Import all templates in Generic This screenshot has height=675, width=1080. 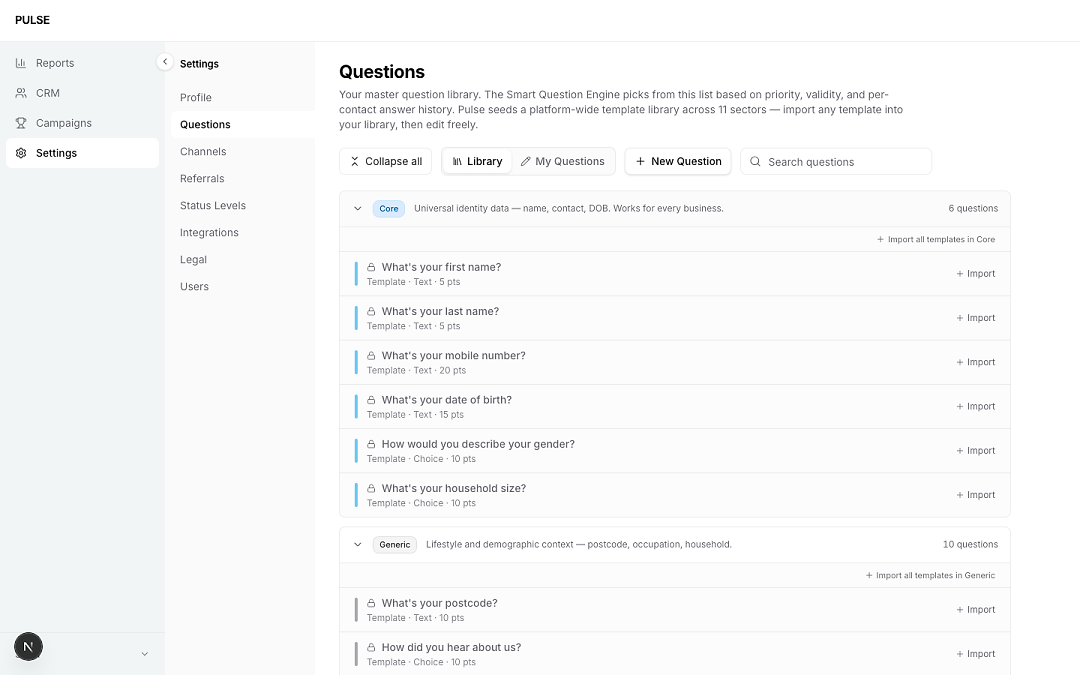click(930, 576)
